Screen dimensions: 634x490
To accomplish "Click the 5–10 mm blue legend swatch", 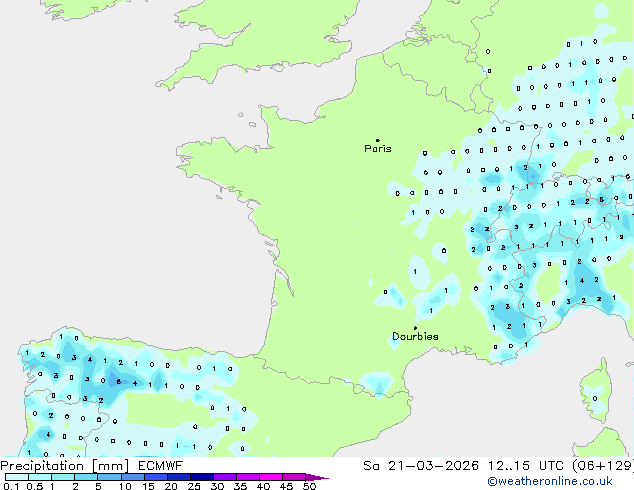I will coord(109,477).
